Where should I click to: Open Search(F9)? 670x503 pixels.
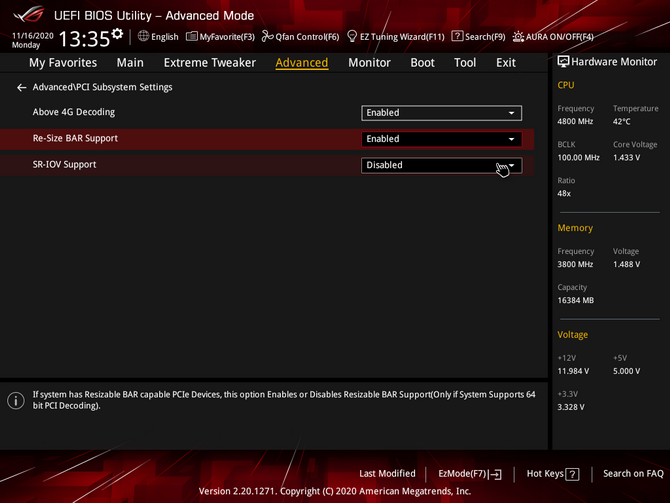tap(485, 37)
